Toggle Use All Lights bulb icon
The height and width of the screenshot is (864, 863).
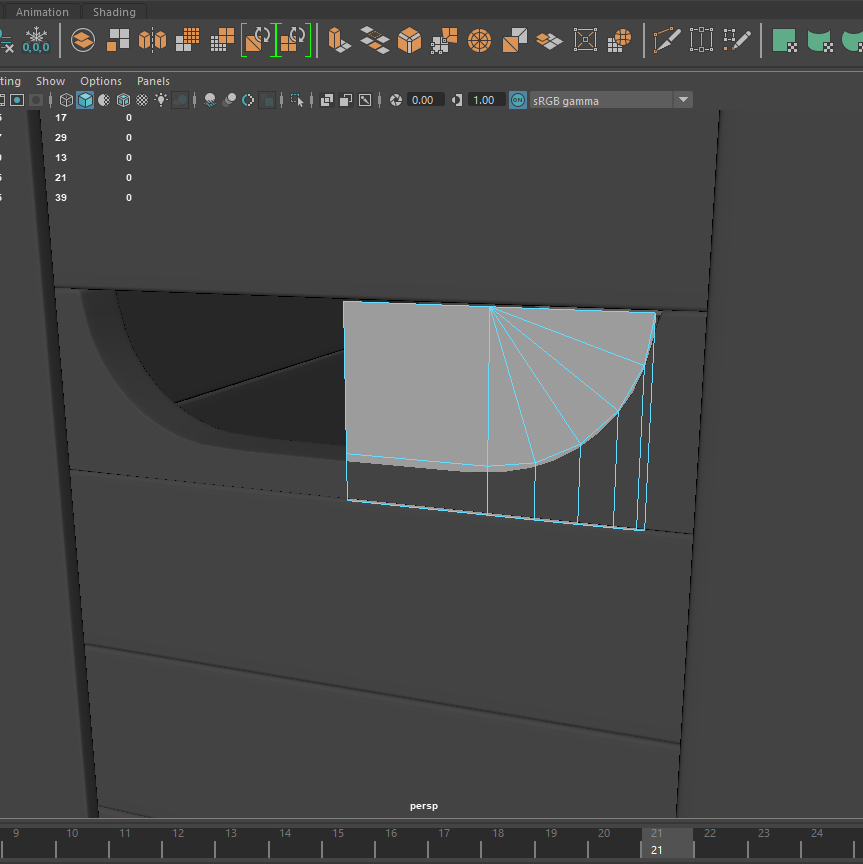pyautogui.click(x=160, y=100)
